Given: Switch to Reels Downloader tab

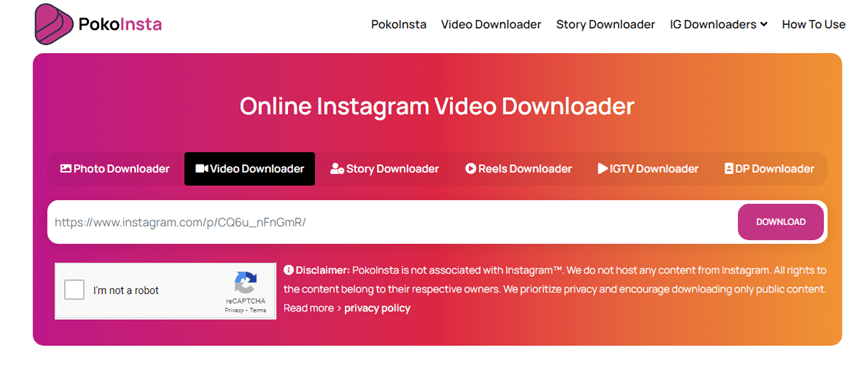Looking at the screenshot, I should [518, 169].
